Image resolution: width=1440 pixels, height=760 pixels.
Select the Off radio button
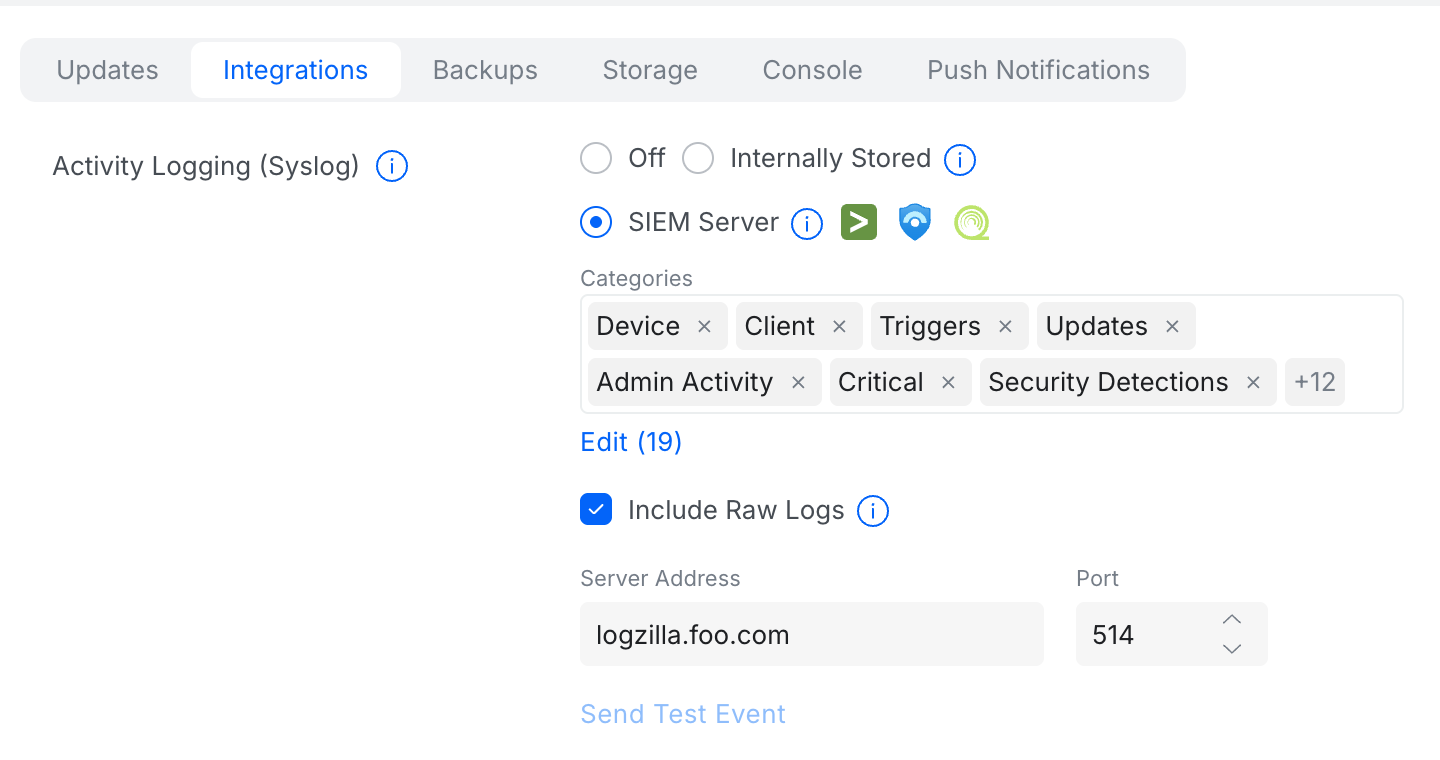pyautogui.click(x=596, y=158)
